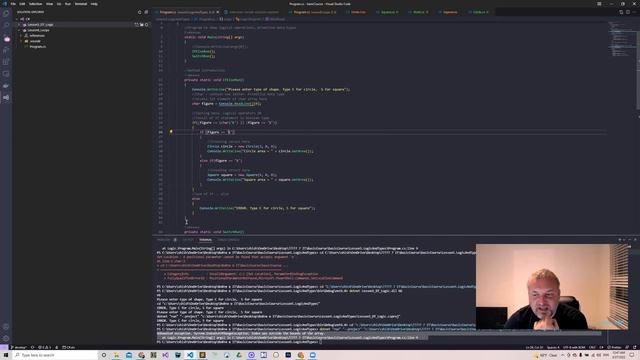Change indentation via Spaces: 4
The height and width of the screenshot is (360, 640).
pyautogui.click(x=553, y=347)
